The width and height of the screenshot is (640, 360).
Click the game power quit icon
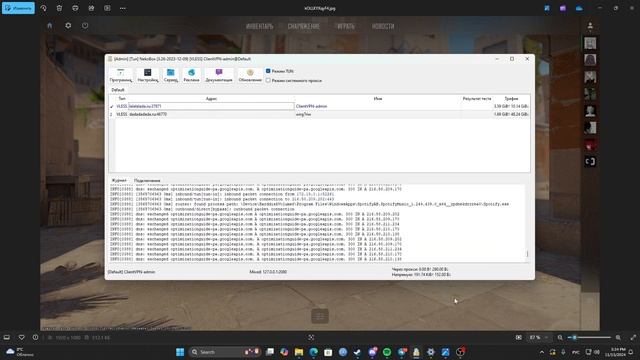pyautogui.click(x=85, y=25)
